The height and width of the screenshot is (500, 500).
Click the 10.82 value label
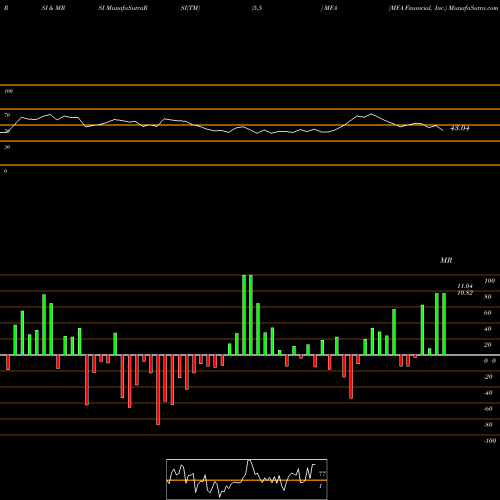(x=465, y=293)
